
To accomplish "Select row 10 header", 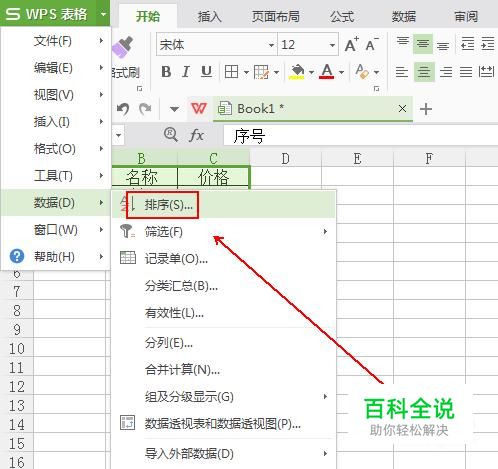I will (17, 349).
